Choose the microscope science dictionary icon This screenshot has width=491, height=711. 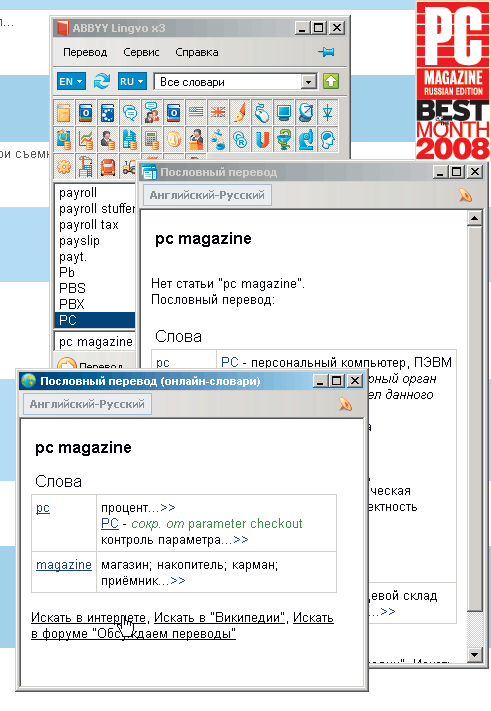coord(306,140)
